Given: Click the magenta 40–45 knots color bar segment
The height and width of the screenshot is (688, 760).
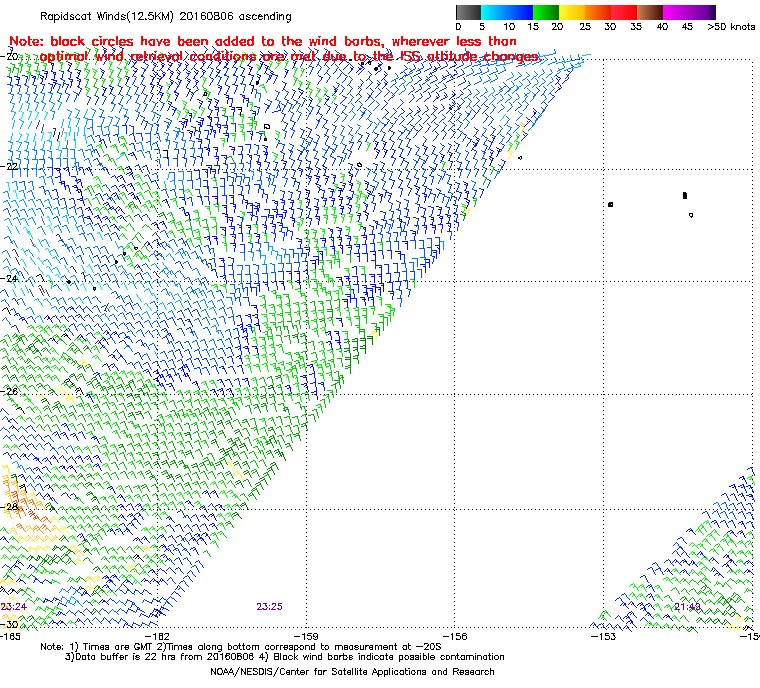Looking at the screenshot, I should point(676,12).
